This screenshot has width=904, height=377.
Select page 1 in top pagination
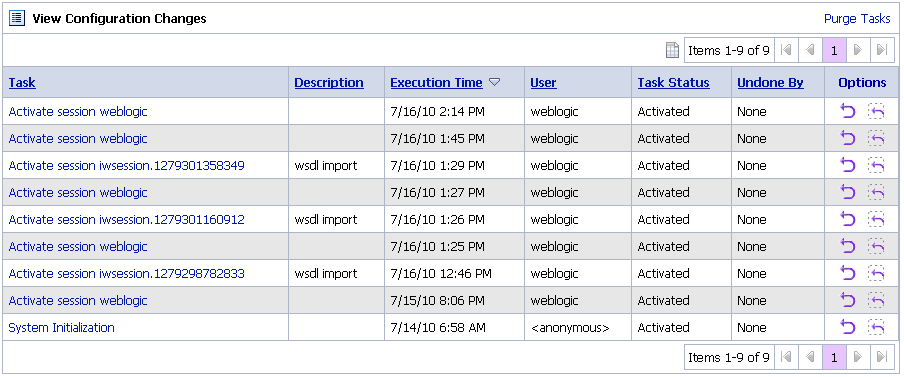point(834,50)
